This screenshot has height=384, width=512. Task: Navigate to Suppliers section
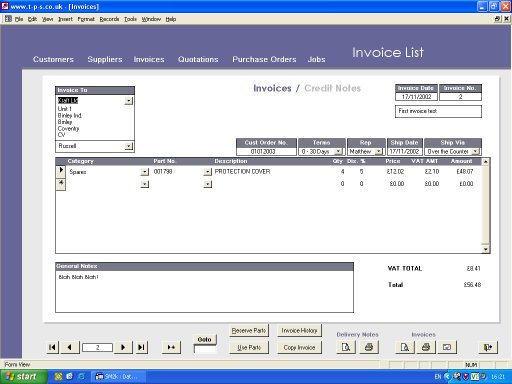(x=105, y=59)
